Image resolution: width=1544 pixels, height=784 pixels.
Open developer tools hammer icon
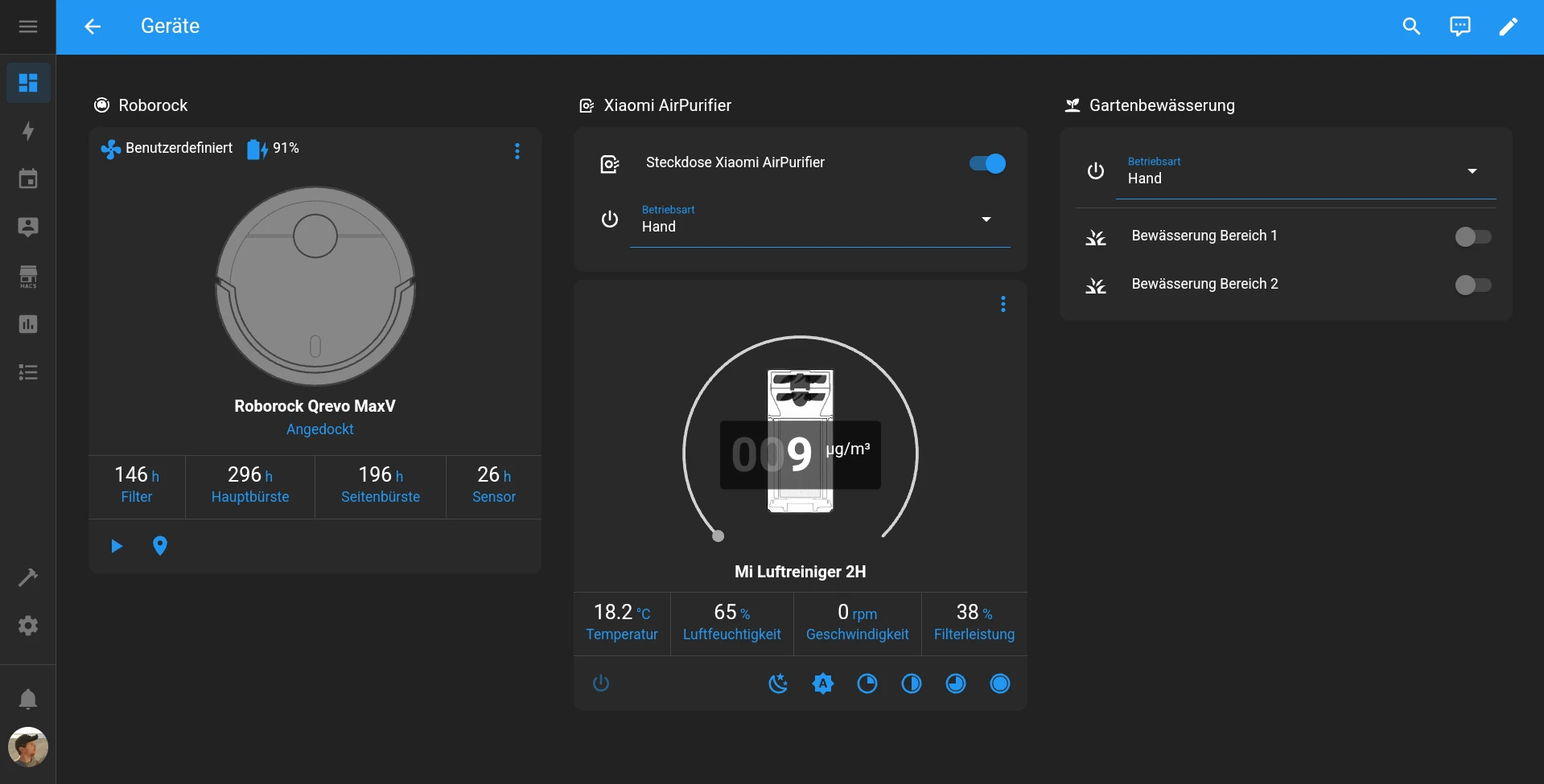[x=28, y=577]
